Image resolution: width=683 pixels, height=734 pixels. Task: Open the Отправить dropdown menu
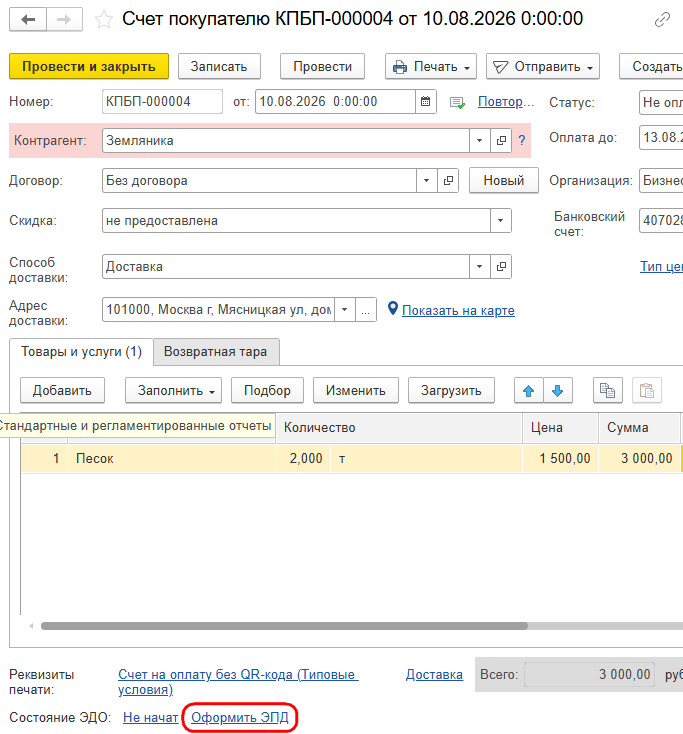point(543,66)
